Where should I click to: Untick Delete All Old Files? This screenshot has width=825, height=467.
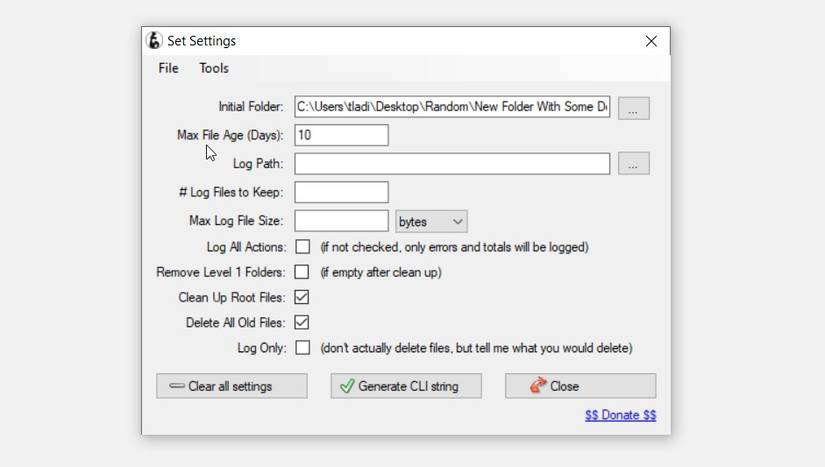point(301,322)
